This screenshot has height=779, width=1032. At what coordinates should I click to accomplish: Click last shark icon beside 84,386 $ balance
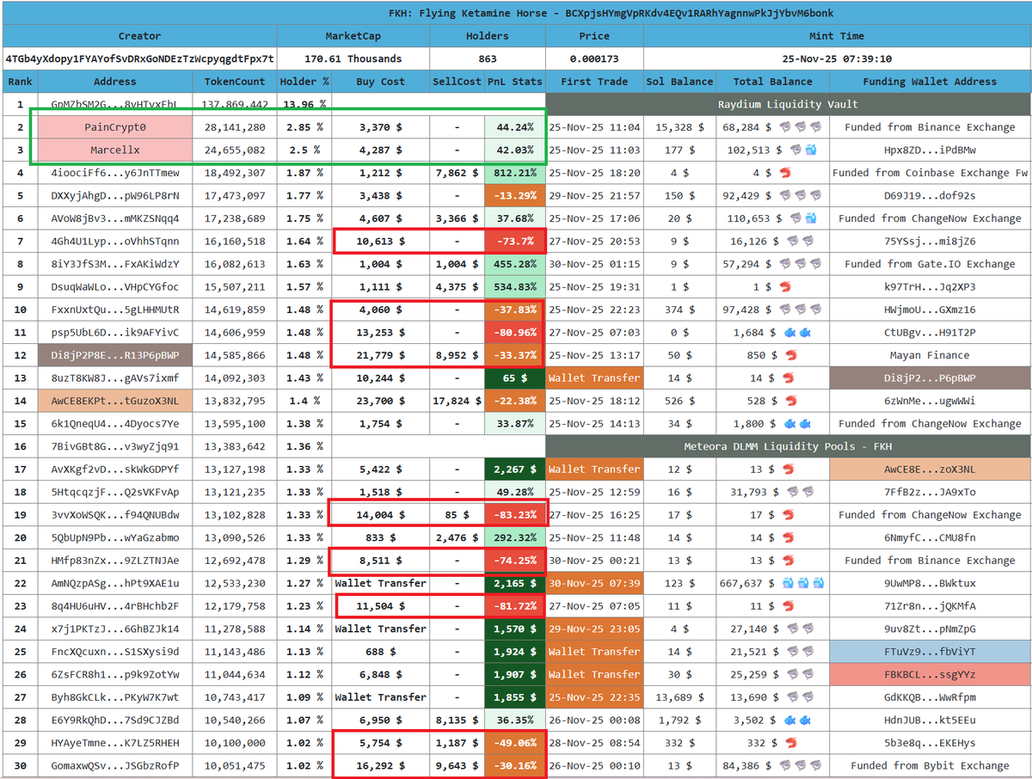point(815,766)
